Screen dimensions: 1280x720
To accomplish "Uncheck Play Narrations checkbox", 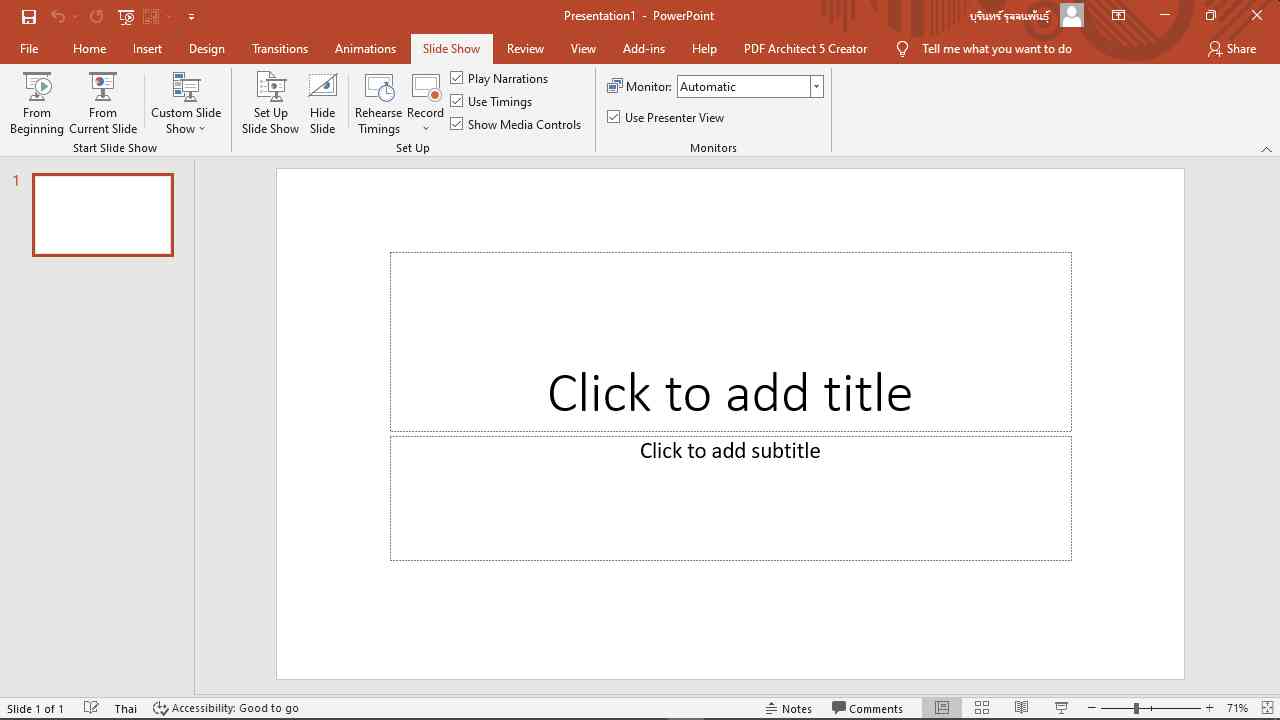I will [457, 78].
